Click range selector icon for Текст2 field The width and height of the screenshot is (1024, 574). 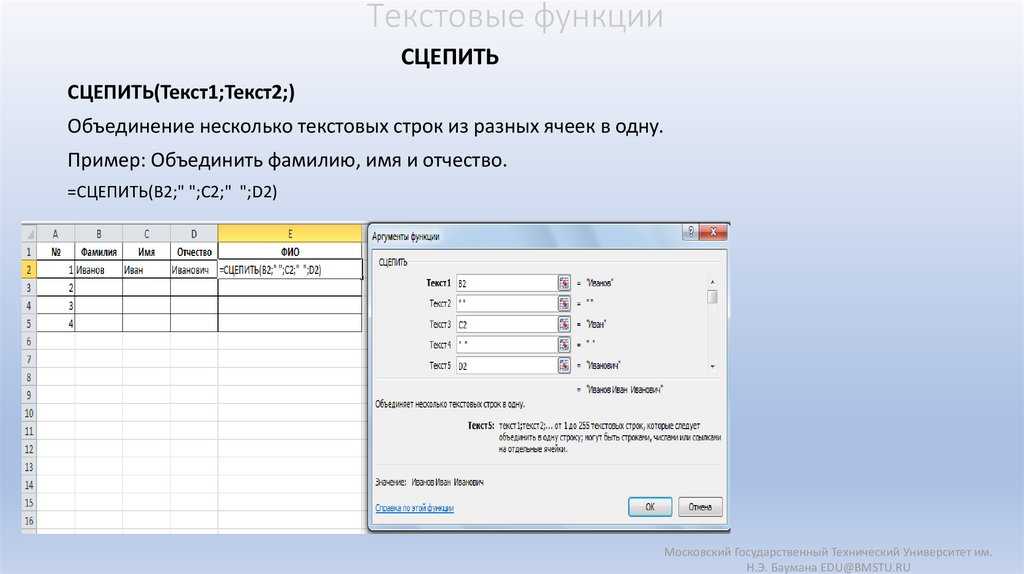[x=564, y=304]
